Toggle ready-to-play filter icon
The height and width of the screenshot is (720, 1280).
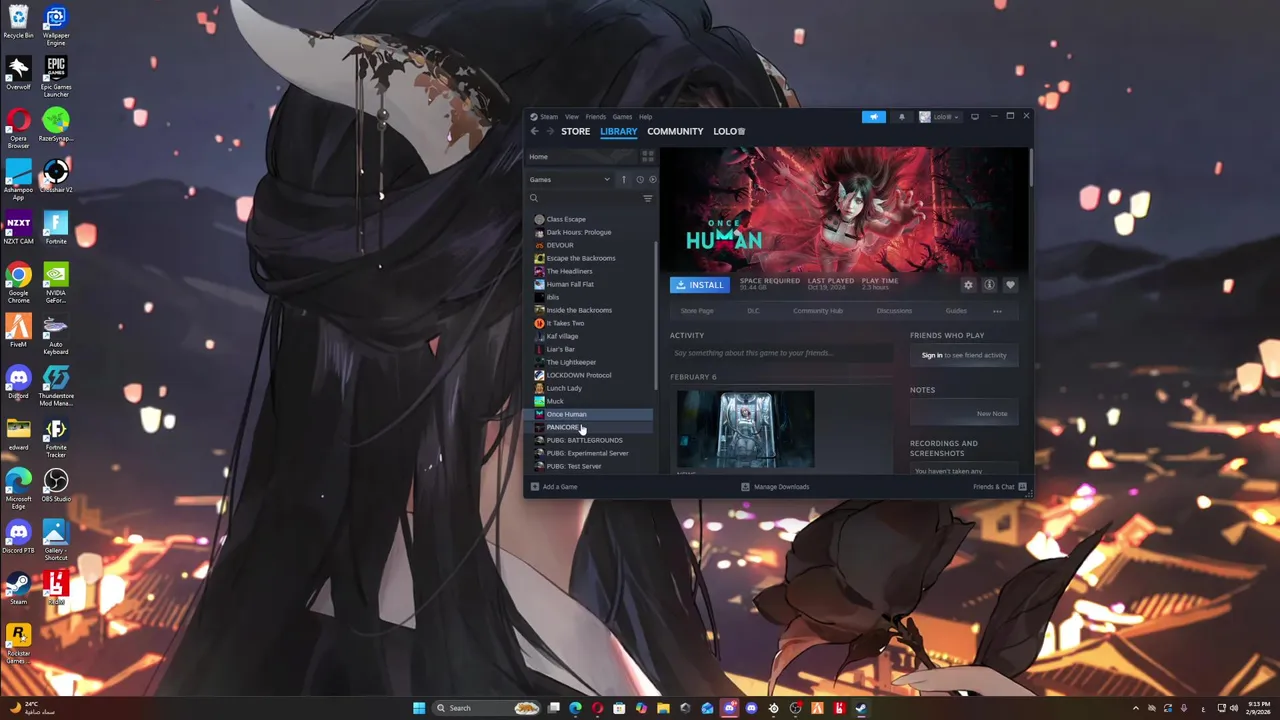[x=652, y=180]
